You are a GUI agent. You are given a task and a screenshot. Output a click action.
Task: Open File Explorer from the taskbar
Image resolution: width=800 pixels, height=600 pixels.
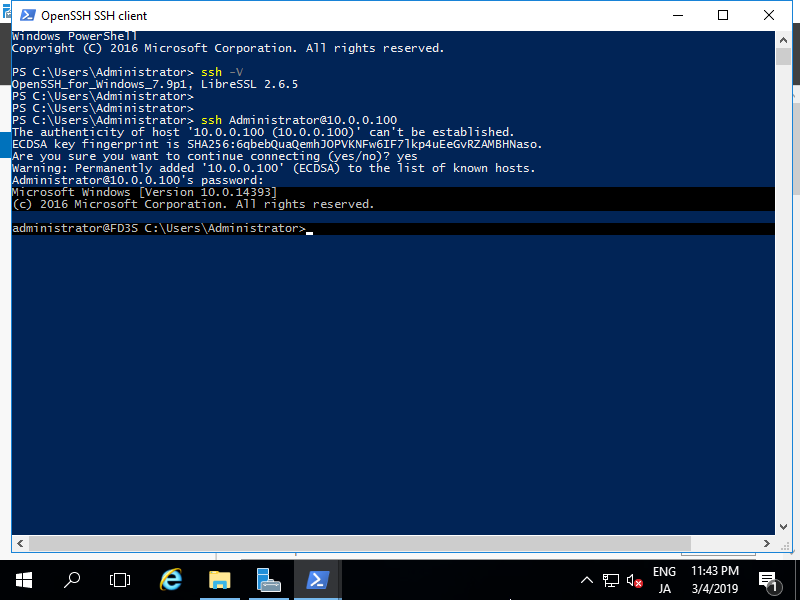(220, 580)
